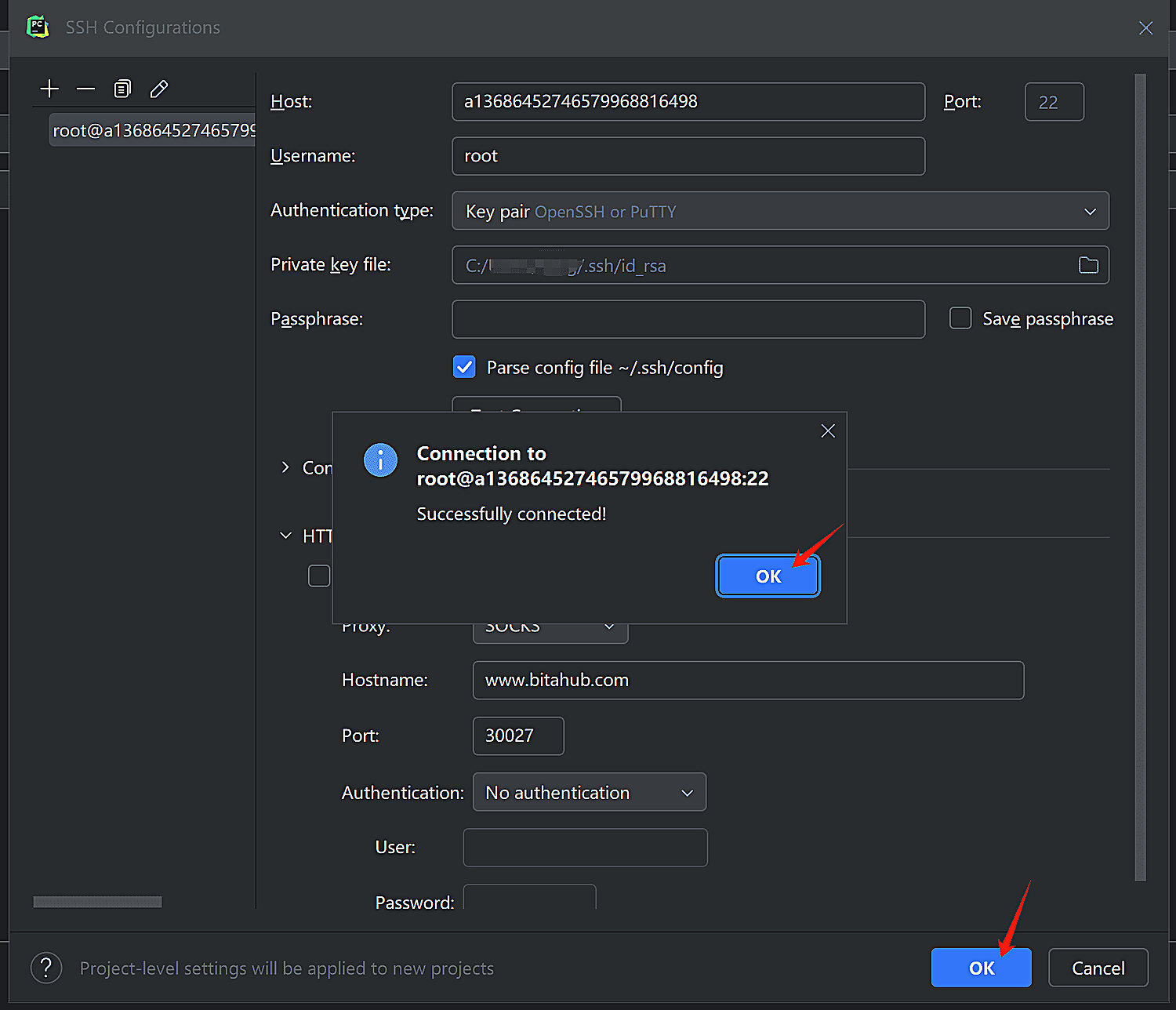Click the vertical scrollbar of the settings pane

tap(1140, 477)
